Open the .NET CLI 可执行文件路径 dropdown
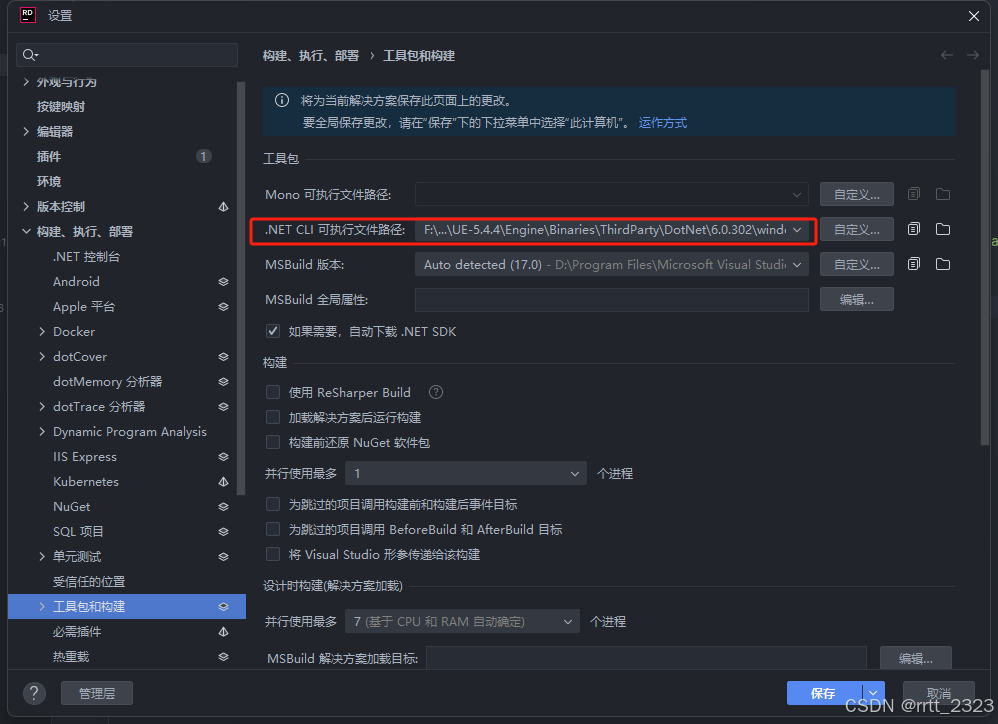998x724 pixels. click(612, 229)
